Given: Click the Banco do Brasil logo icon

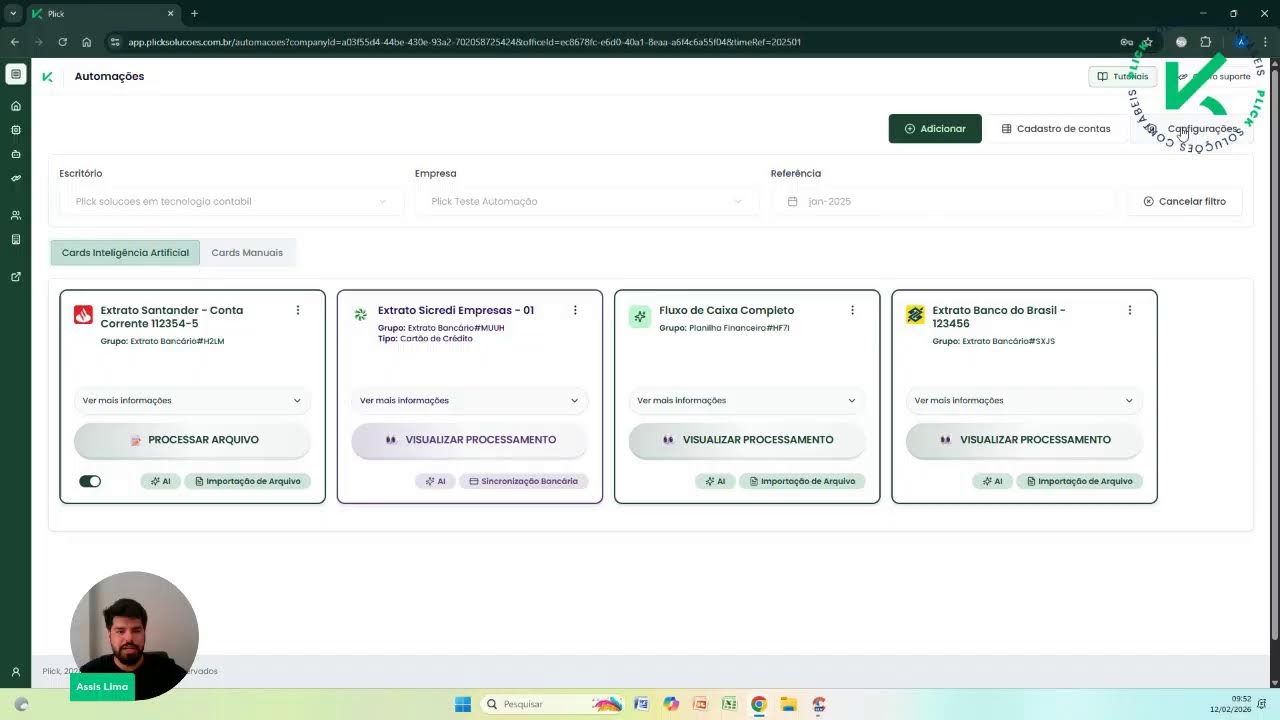Looking at the screenshot, I should pos(915,315).
